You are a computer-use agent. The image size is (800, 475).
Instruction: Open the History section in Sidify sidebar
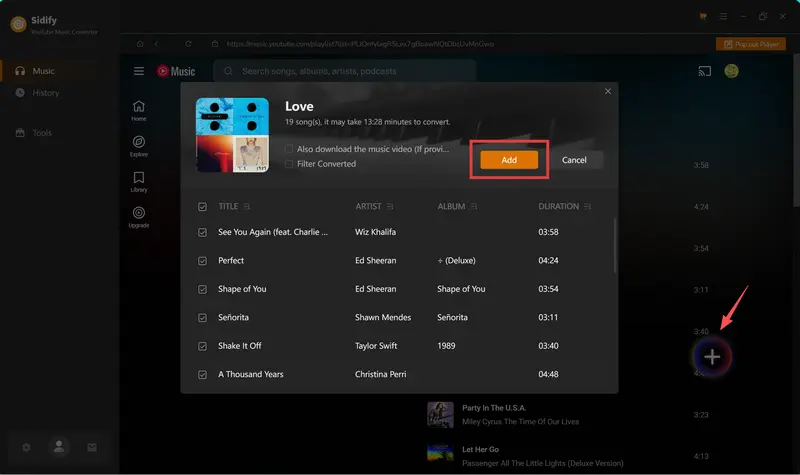point(60,93)
